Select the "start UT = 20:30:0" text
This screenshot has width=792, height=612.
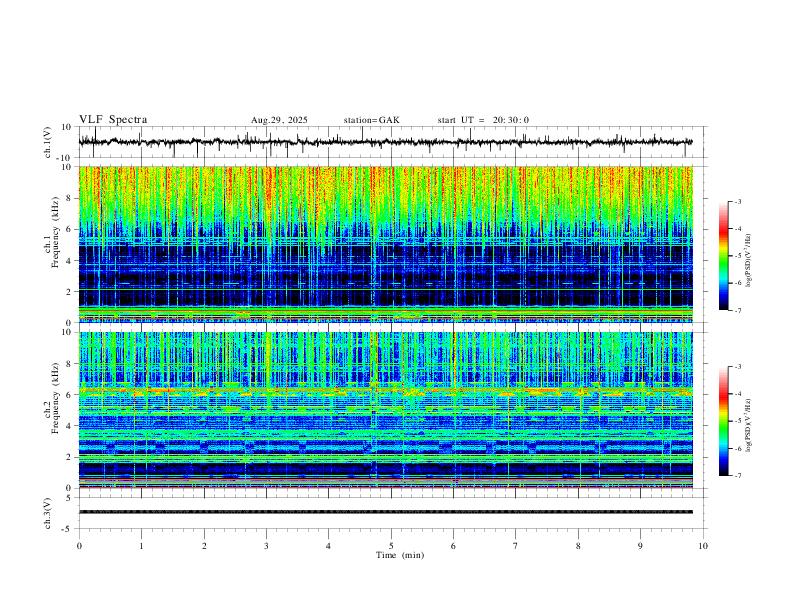(x=483, y=120)
